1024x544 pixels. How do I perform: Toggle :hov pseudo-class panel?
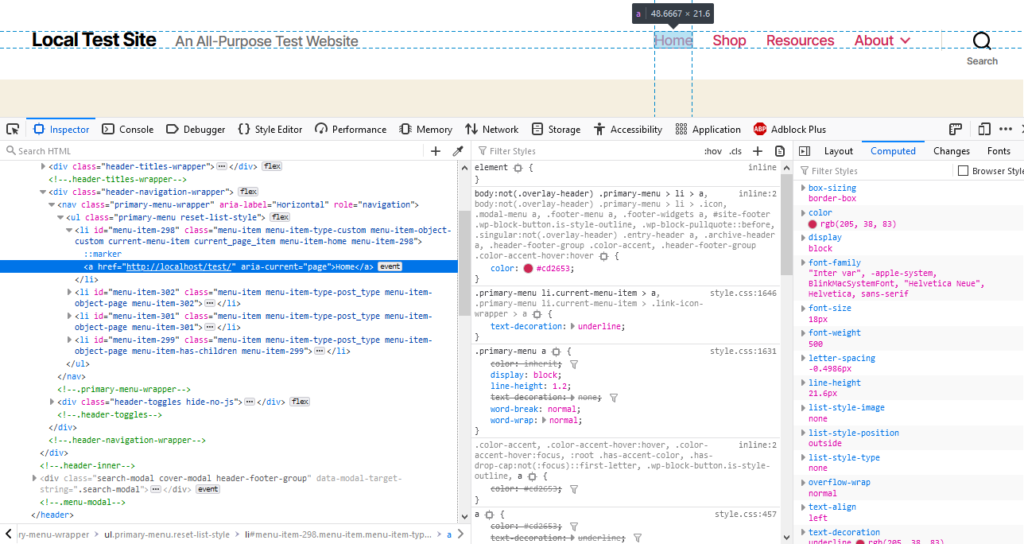(x=713, y=151)
